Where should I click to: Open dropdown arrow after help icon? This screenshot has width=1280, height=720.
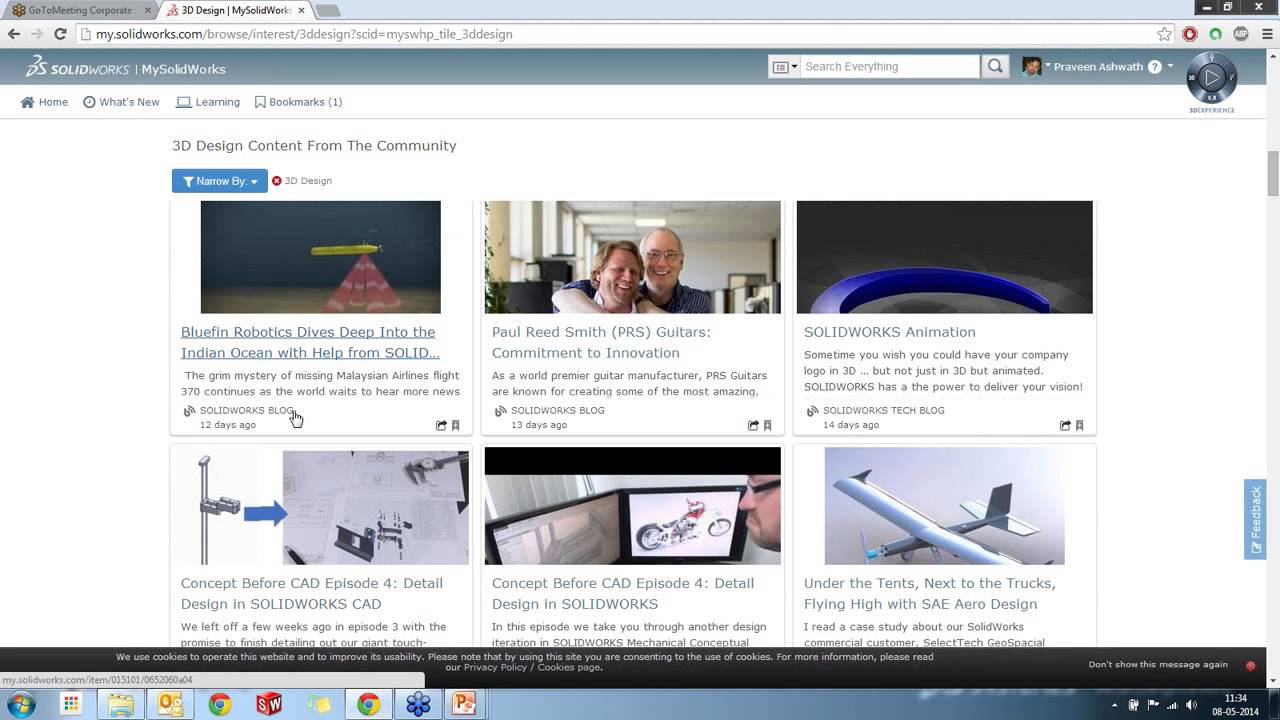[1170, 66]
